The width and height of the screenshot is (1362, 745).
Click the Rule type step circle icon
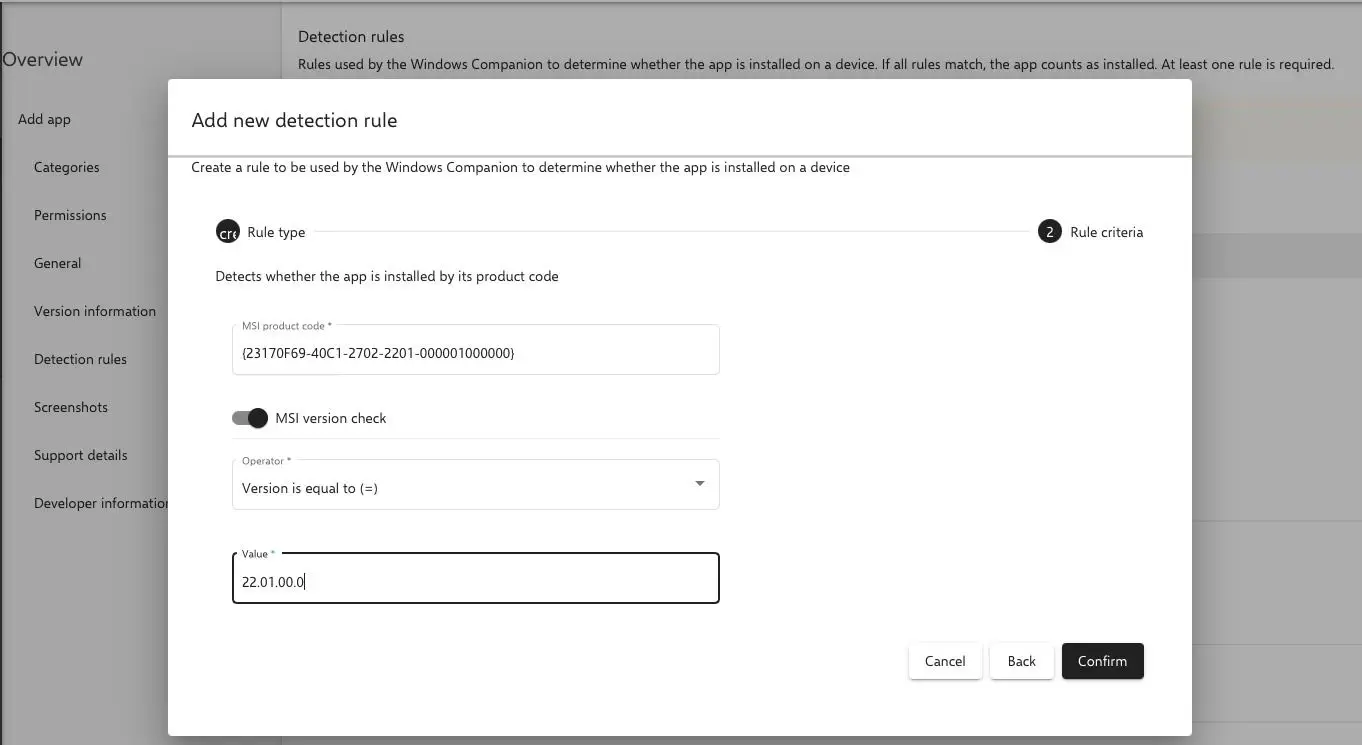228,232
